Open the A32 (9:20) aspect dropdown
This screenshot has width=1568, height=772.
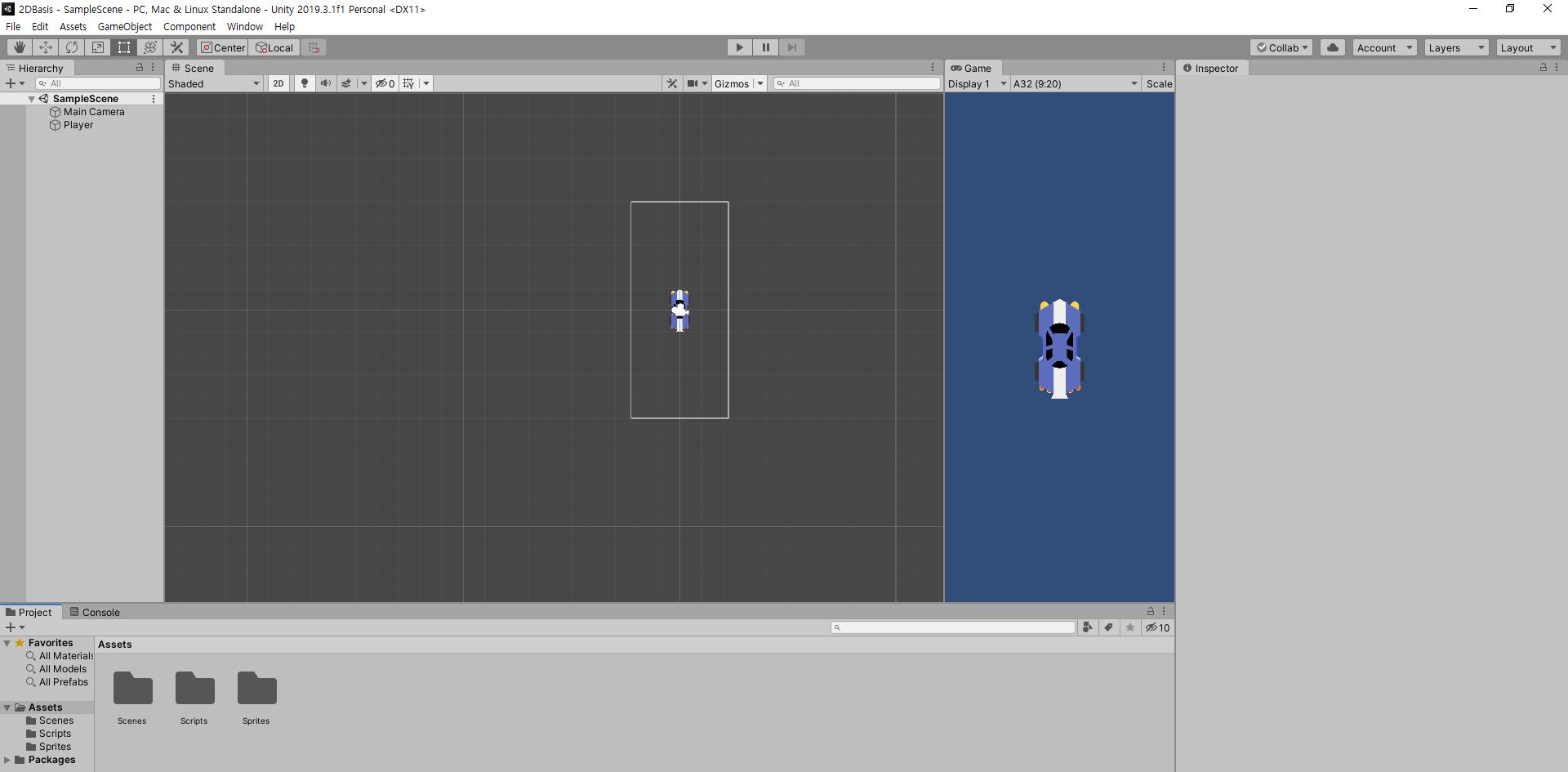pos(1076,83)
